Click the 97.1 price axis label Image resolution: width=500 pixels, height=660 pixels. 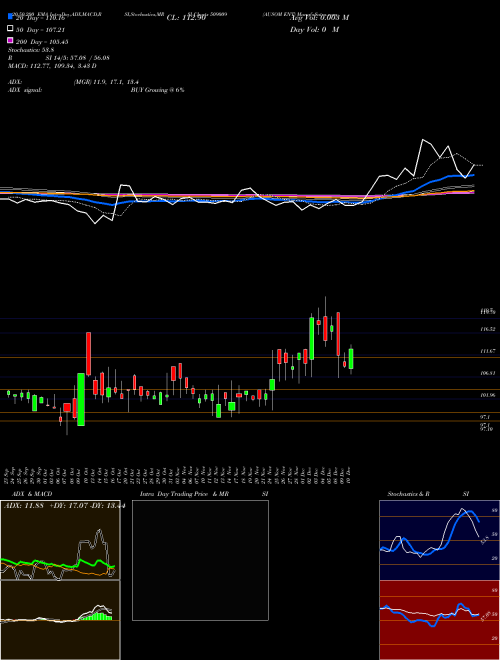(x=485, y=417)
